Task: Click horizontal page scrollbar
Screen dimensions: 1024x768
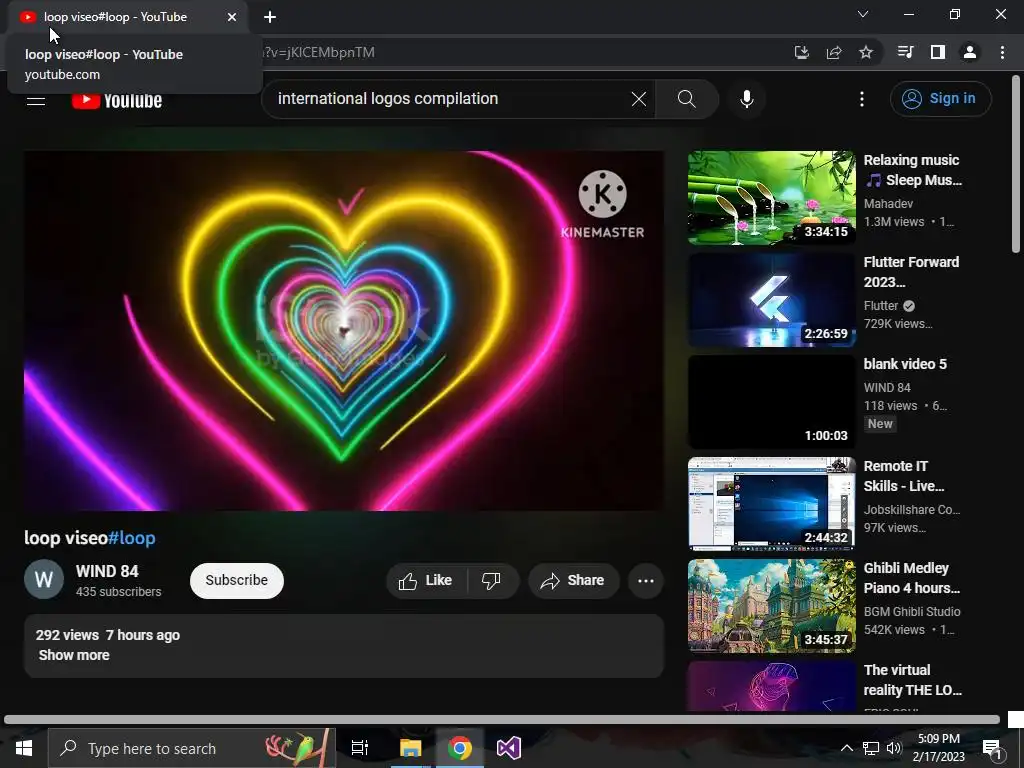Action: pos(502,720)
